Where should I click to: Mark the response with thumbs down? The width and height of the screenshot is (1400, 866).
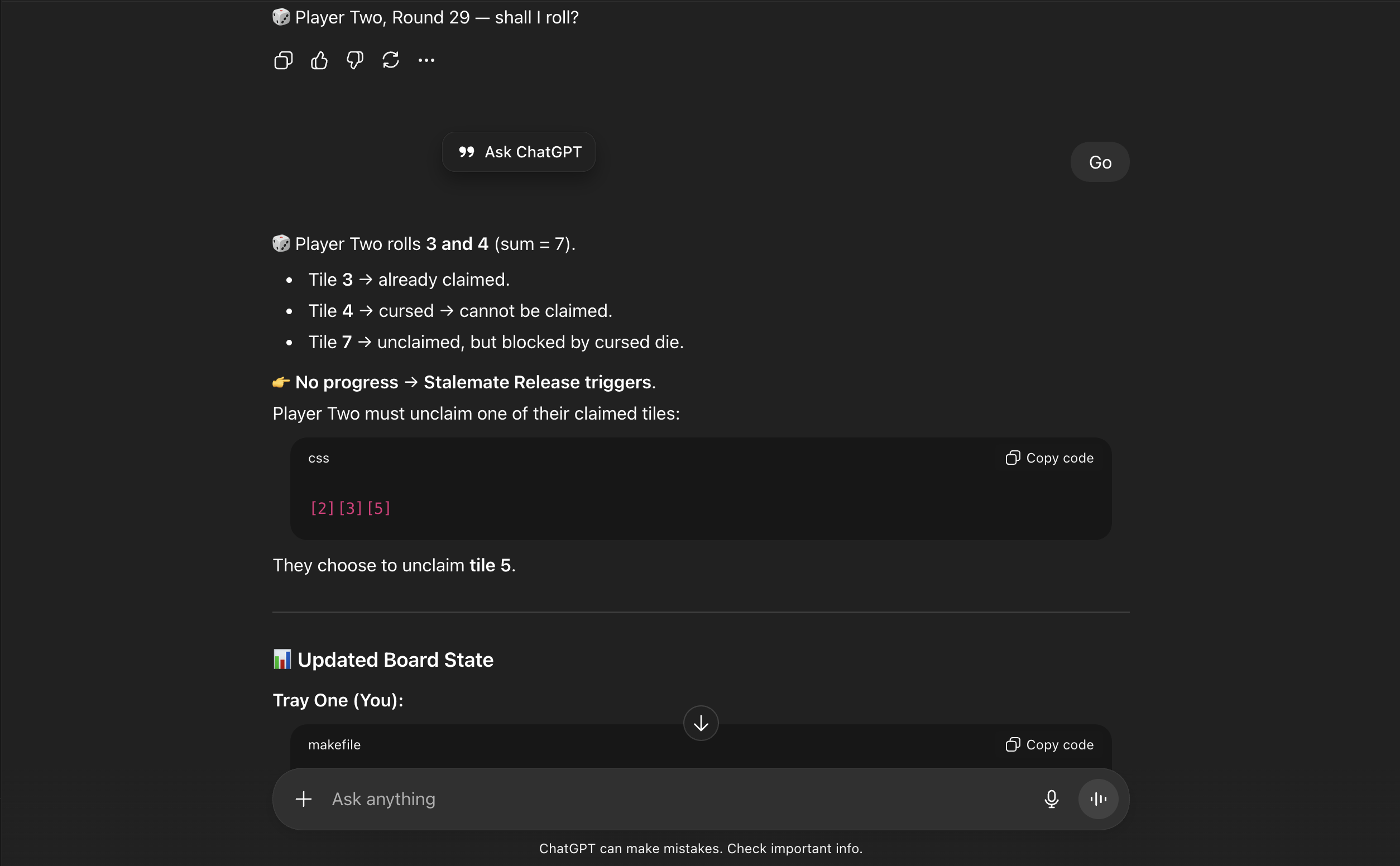(x=354, y=60)
